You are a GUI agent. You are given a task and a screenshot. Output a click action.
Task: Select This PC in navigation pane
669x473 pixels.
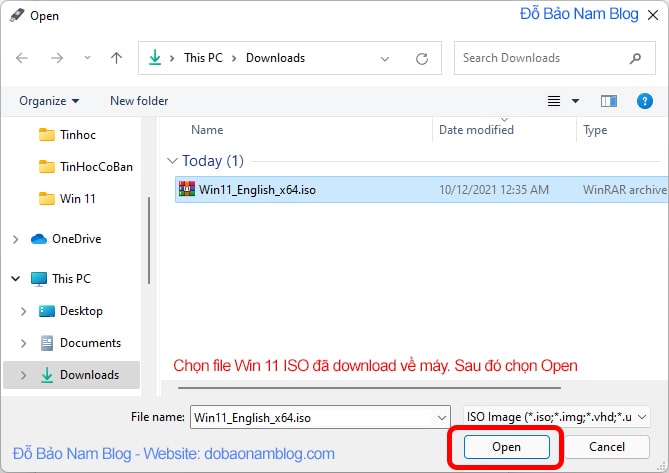(x=61, y=279)
